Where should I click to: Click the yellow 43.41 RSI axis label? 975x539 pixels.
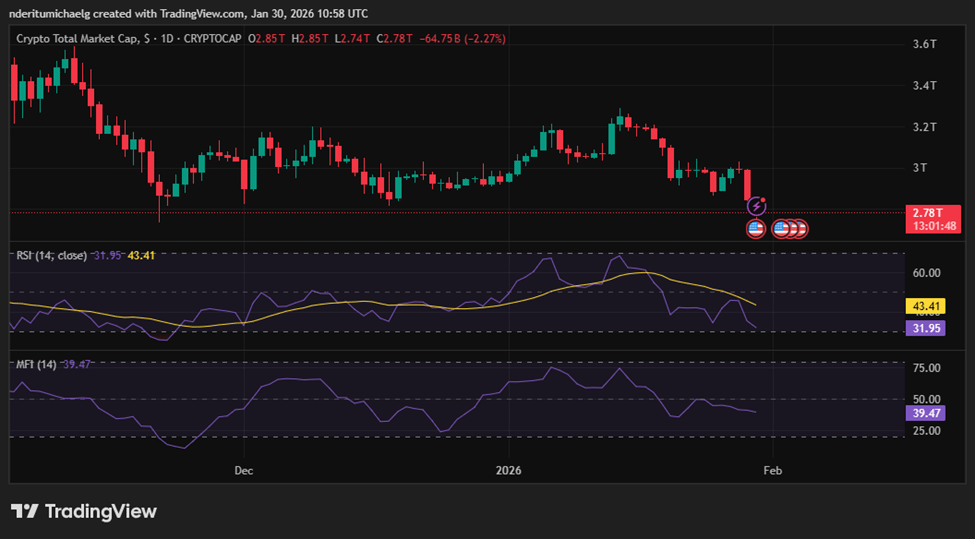click(926, 306)
